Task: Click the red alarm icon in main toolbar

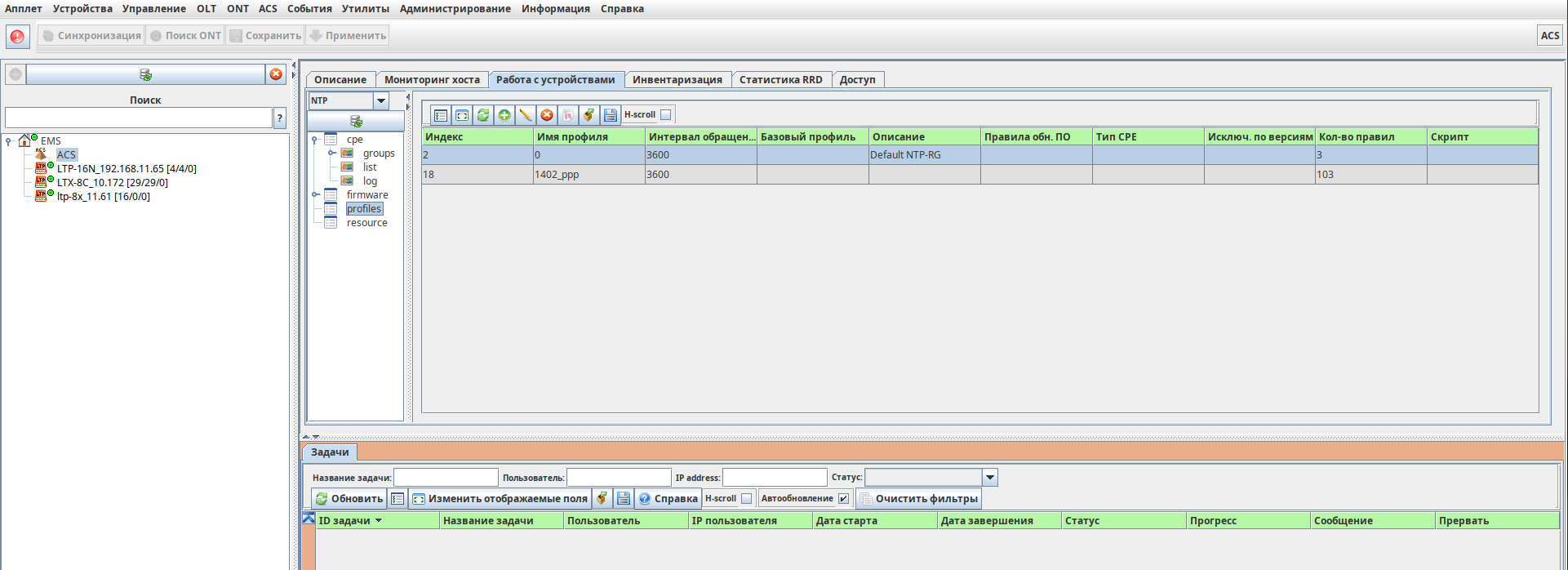Action: tap(17, 36)
